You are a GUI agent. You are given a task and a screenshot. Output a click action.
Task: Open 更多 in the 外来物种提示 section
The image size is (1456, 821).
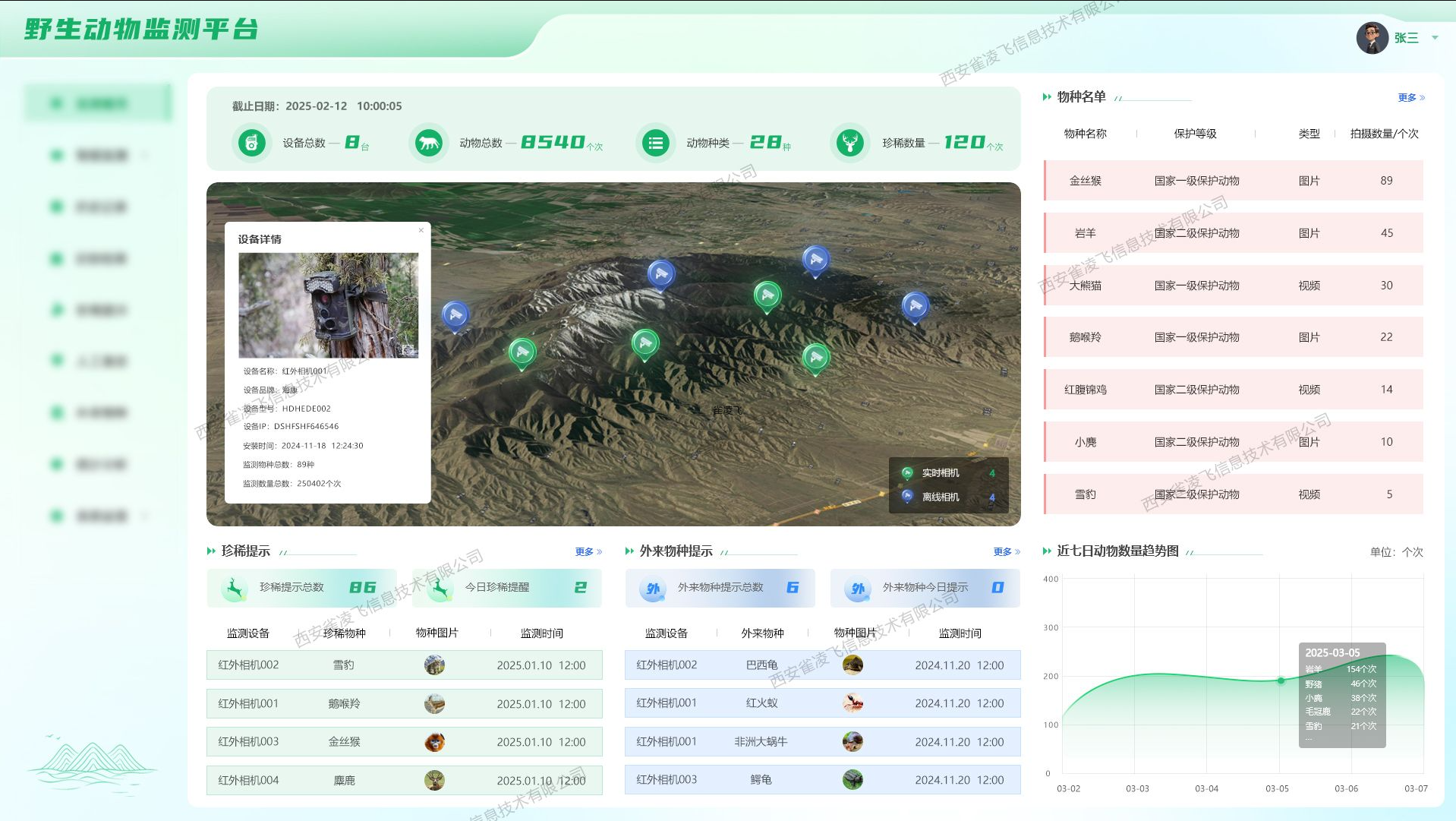click(1006, 551)
